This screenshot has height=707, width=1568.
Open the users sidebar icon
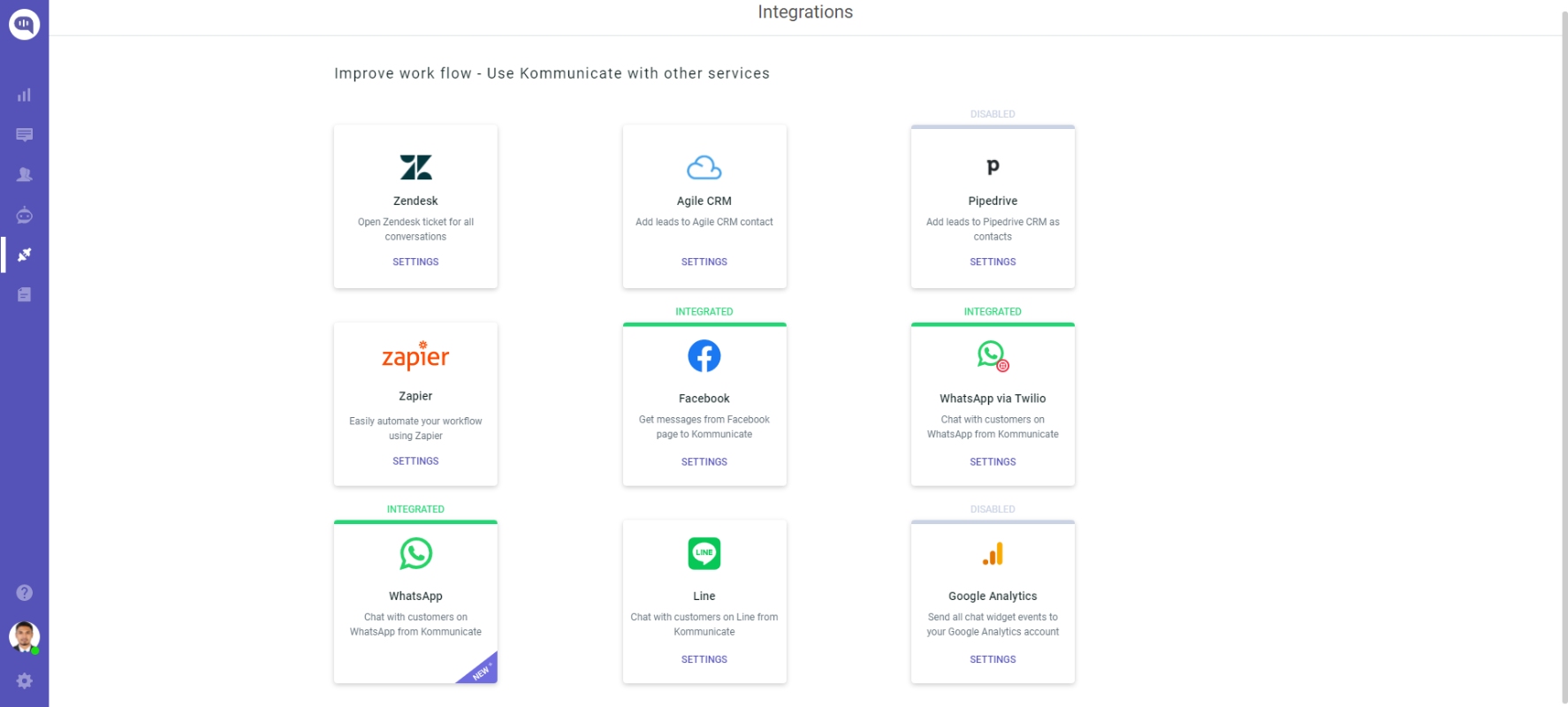24,174
